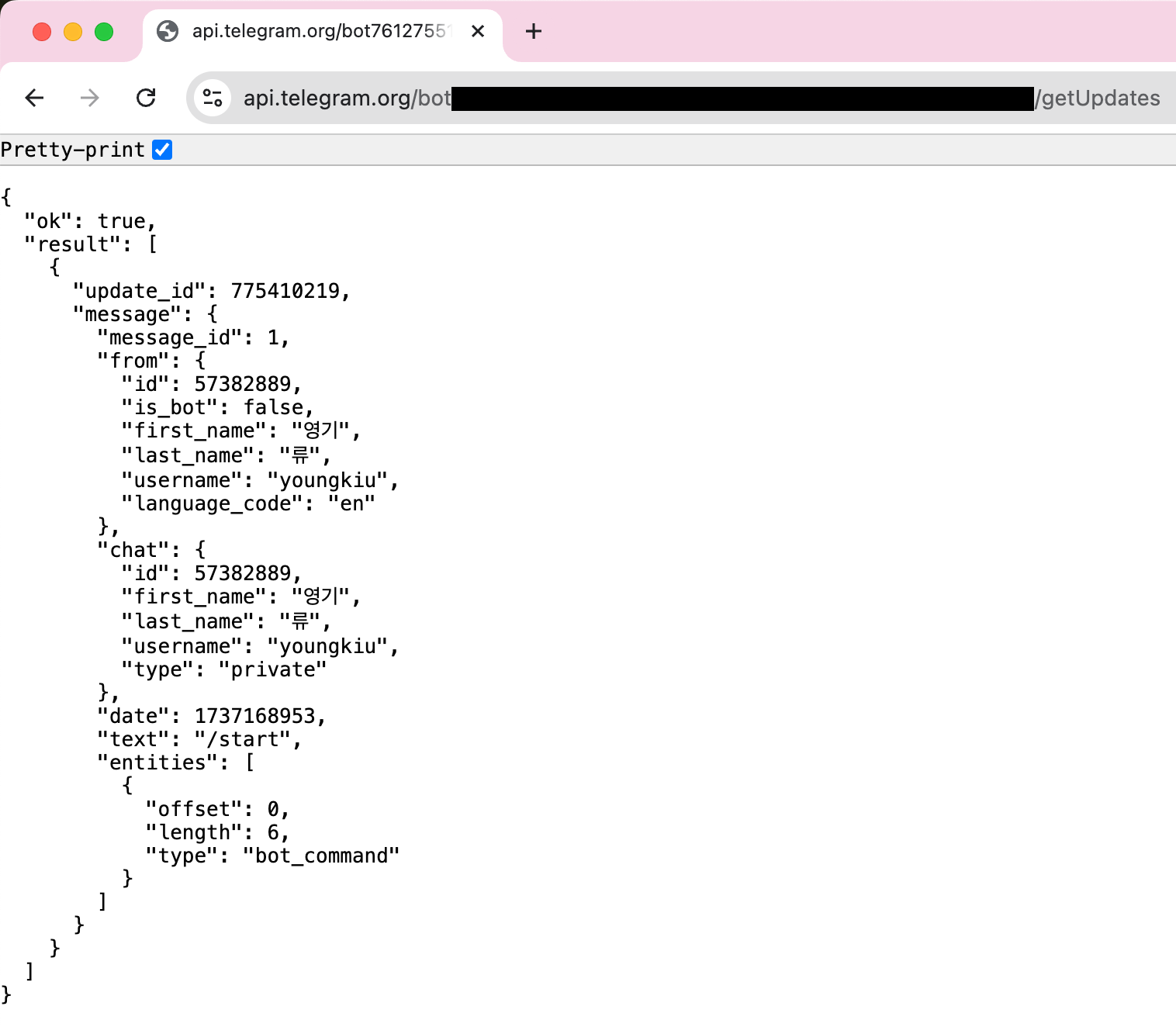
Task: Click the Forward navigation arrow
Action: [90, 98]
